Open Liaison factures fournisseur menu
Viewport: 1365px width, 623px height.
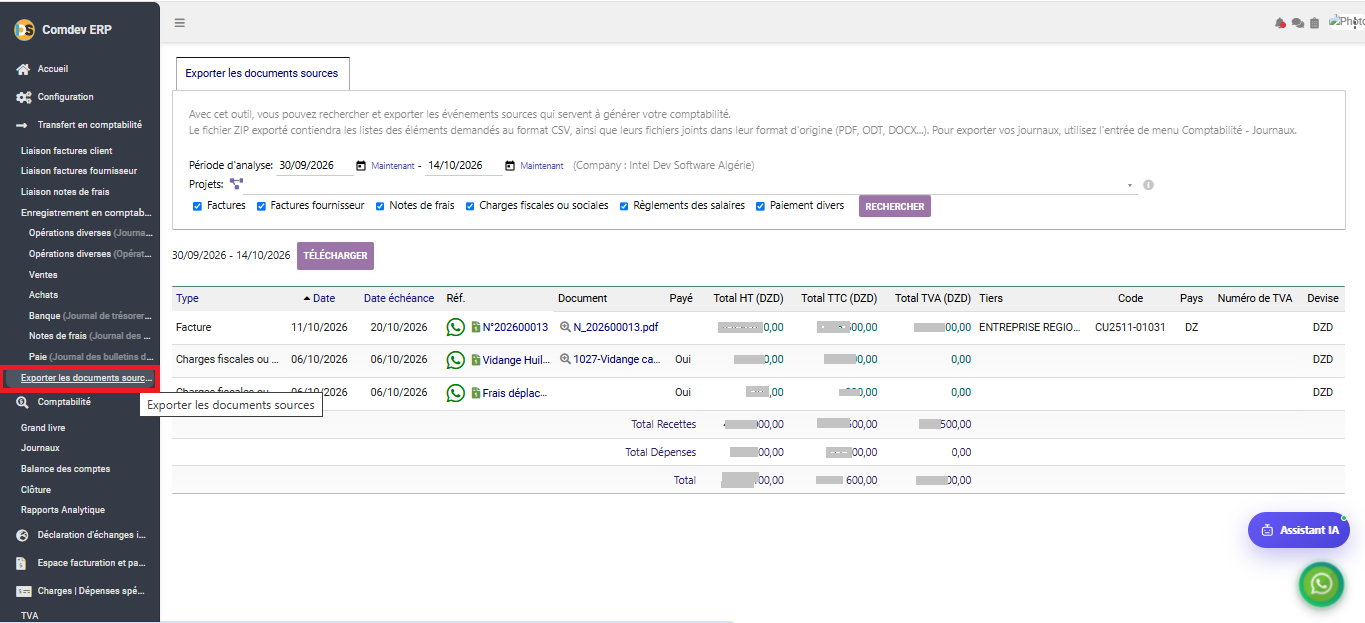79,171
